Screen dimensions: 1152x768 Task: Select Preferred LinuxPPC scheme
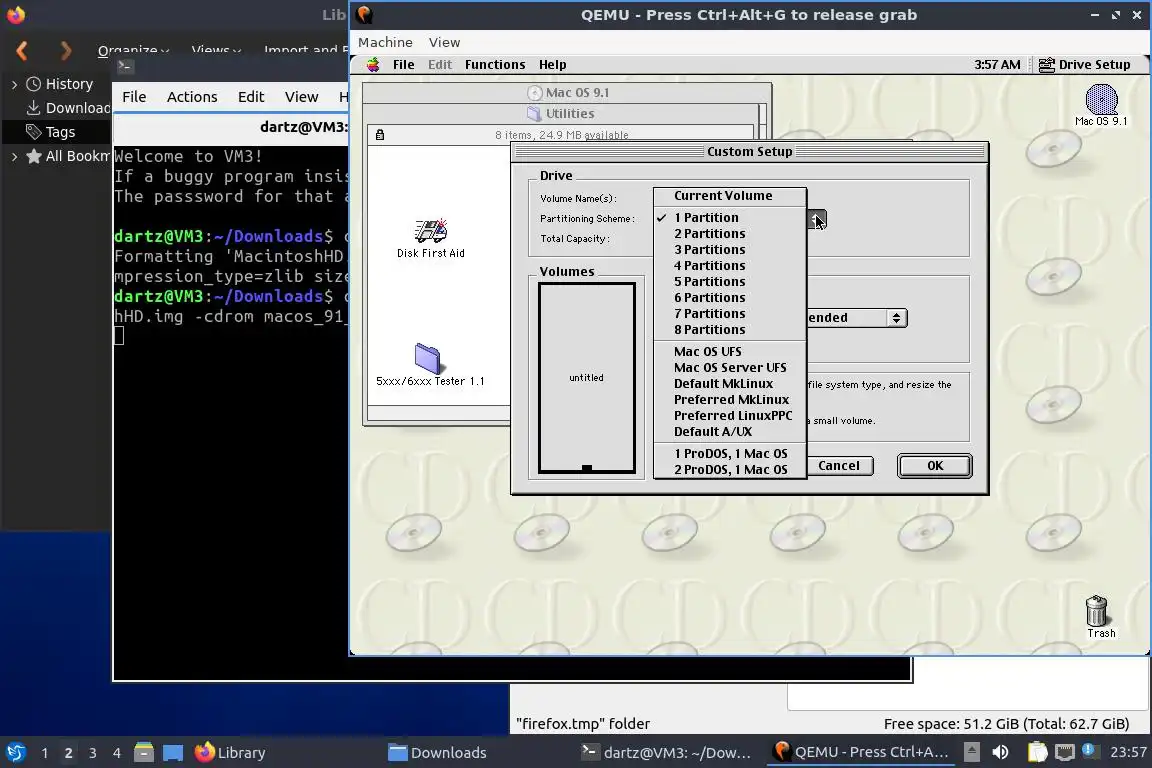point(730,416)
